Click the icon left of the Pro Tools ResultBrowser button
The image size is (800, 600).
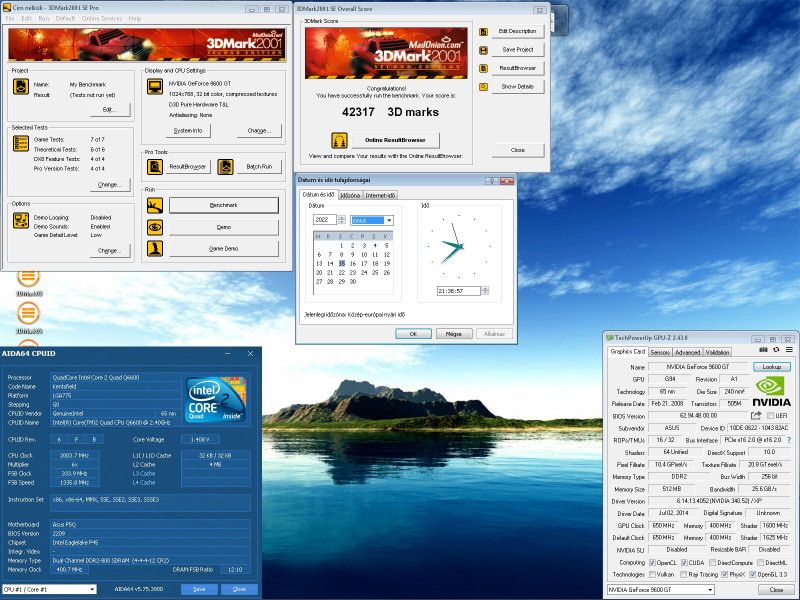[155, 167]
